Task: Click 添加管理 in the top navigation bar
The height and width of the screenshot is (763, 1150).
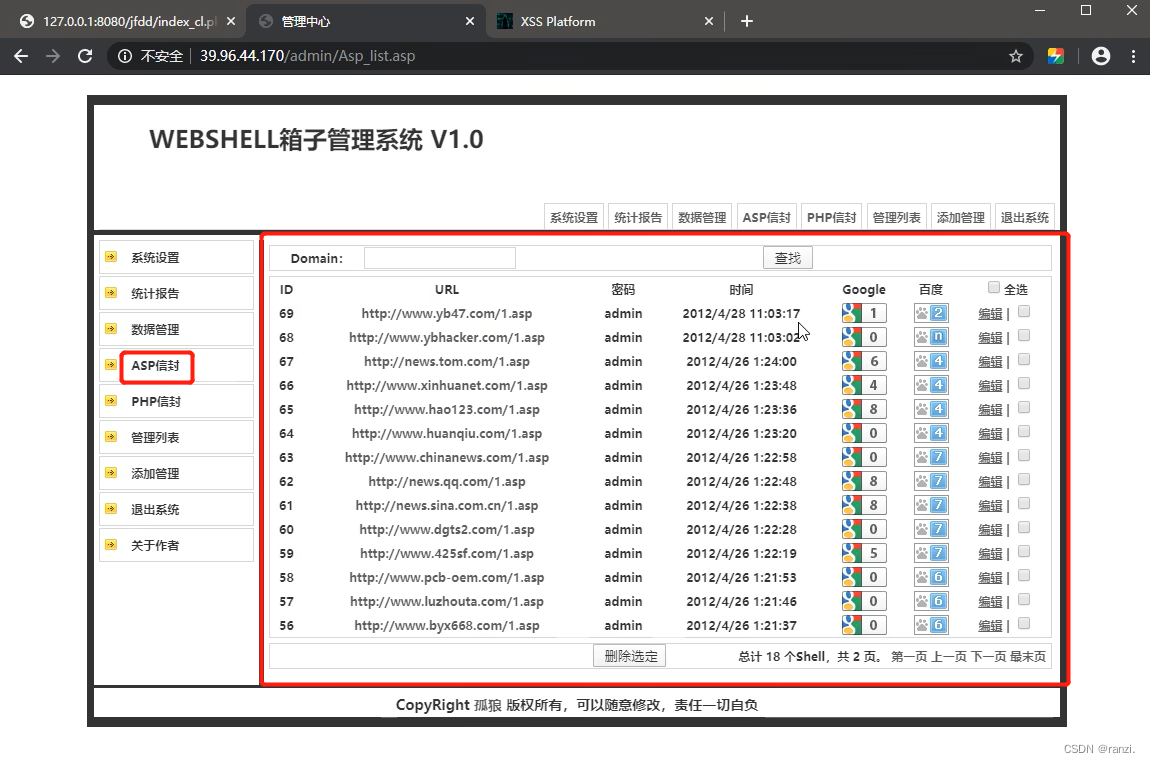Action: 961,217
